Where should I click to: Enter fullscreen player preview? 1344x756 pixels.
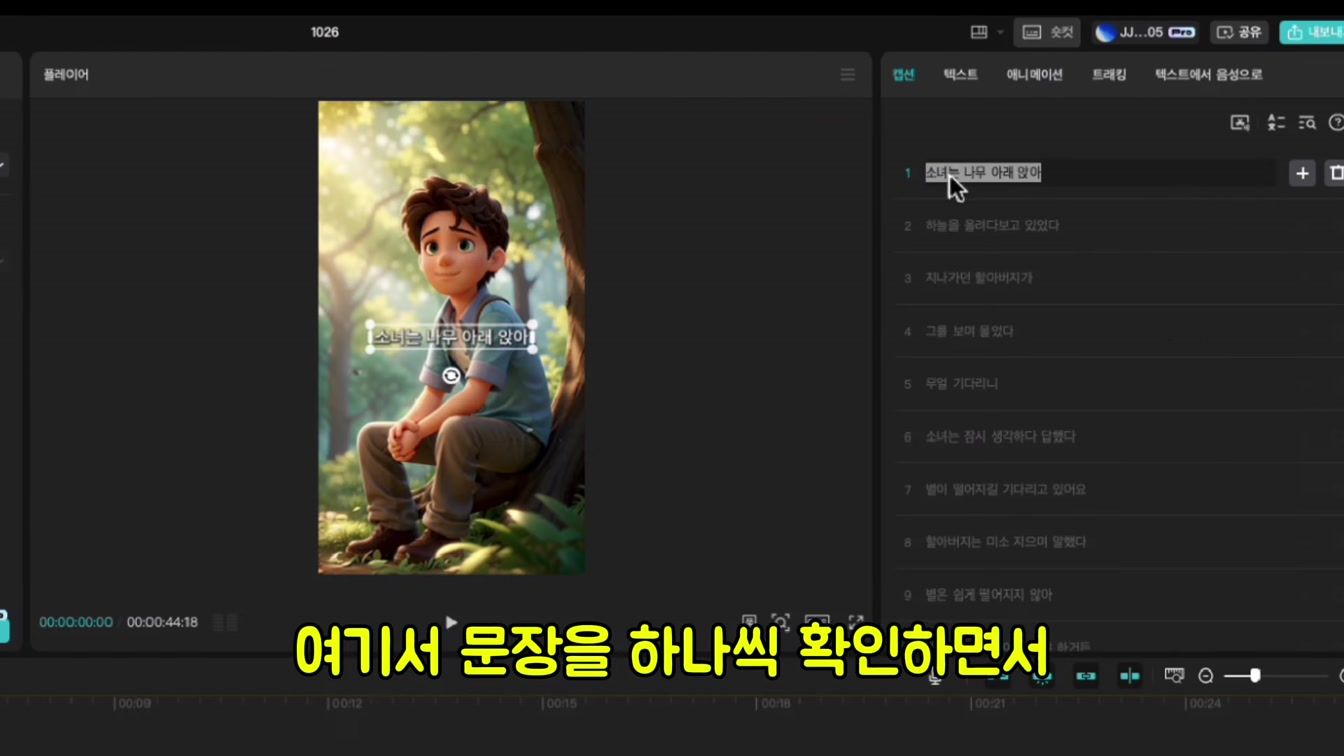(856, 621)
